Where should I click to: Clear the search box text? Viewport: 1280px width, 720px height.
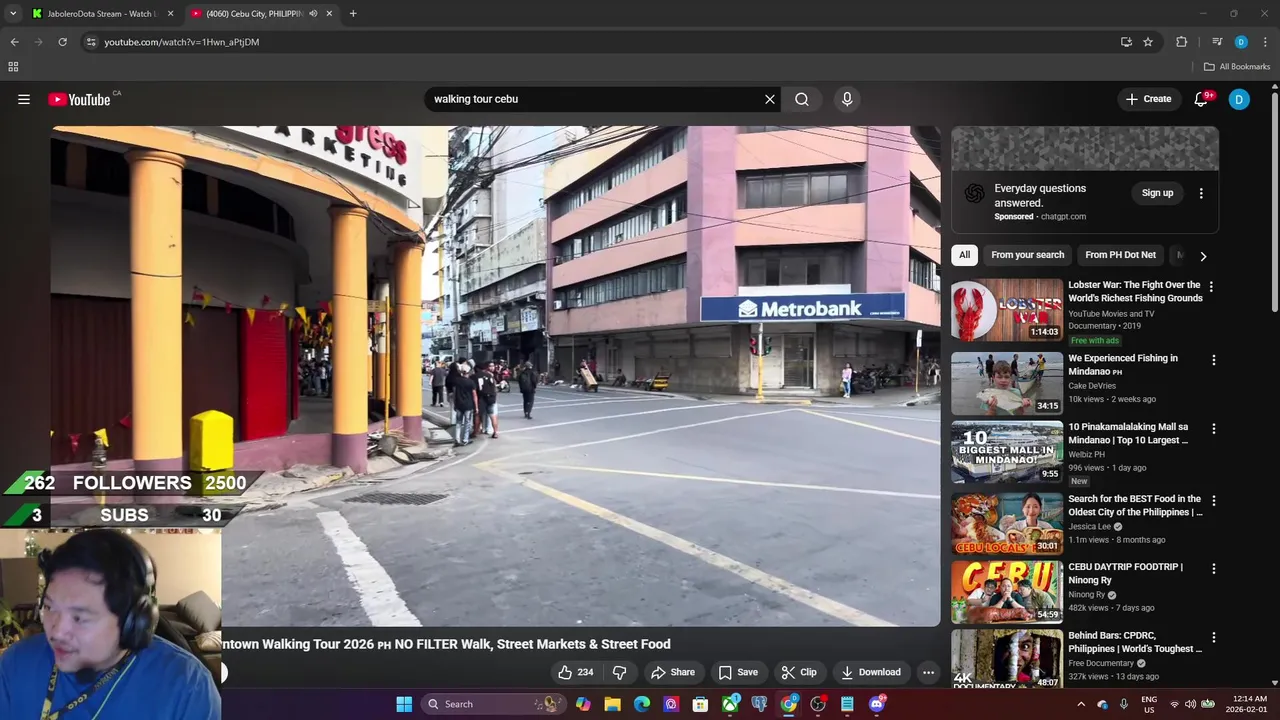coord(770,99)
